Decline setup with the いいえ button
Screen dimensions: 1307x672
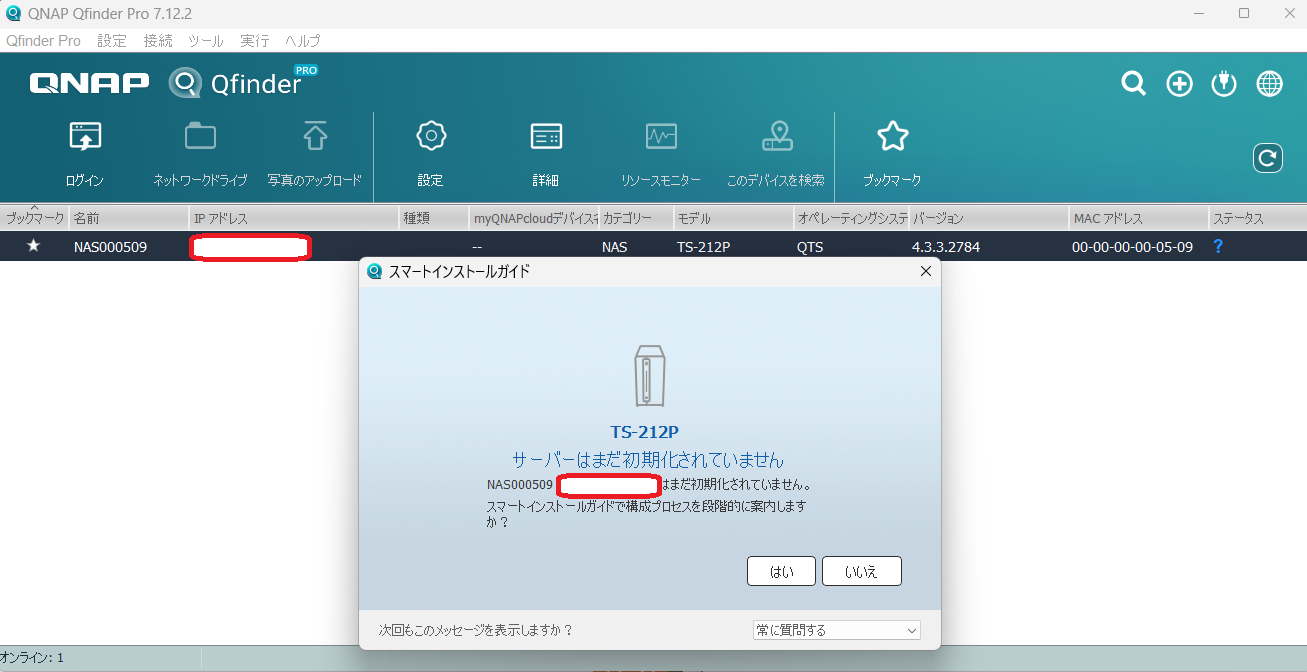(x=861, y=571)
